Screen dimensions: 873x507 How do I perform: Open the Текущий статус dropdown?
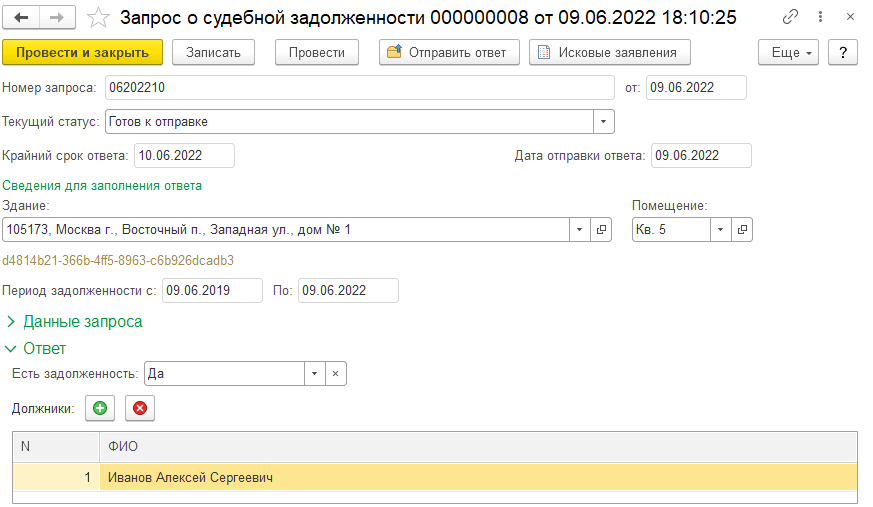[x=603, y=122]
